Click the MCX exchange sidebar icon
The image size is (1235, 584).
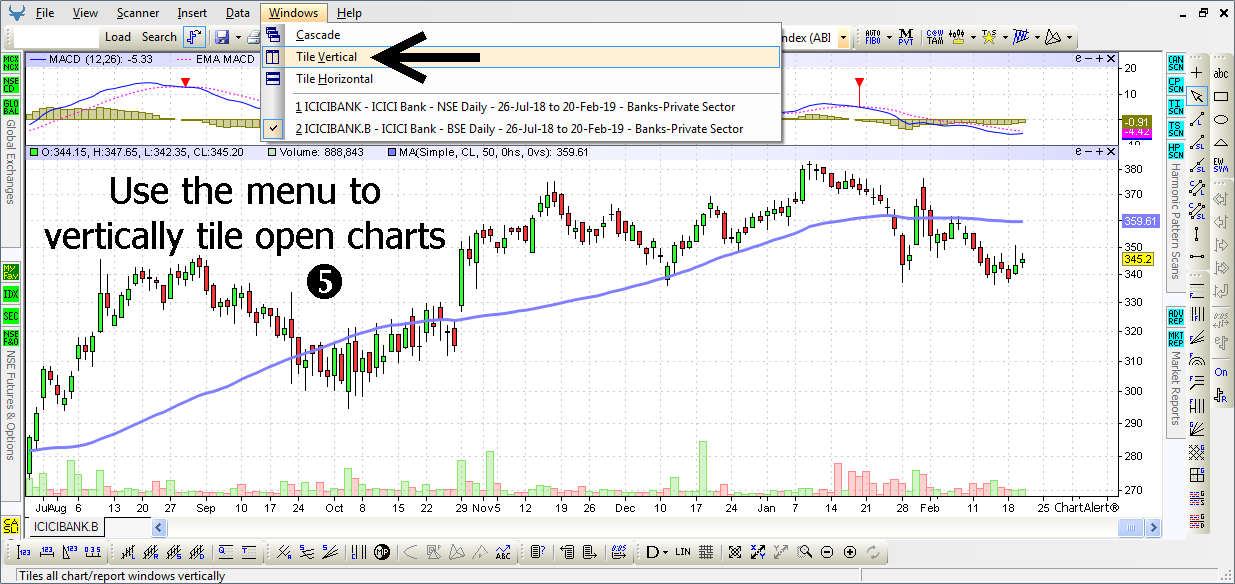pos(11,63)
